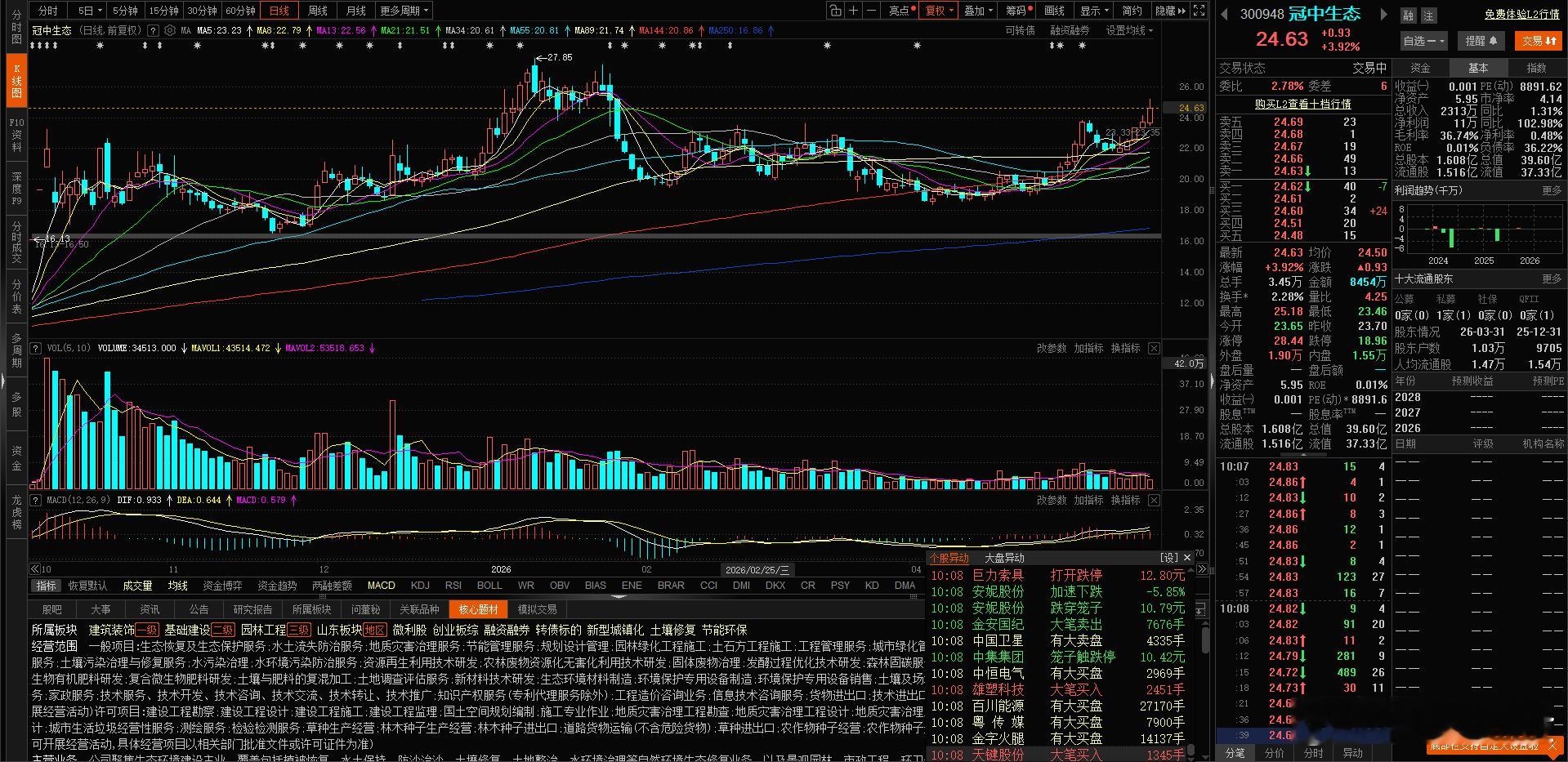Open 分价表 in left sidebar
Viewport: 1568px width, 762px height.
(16, 296)
